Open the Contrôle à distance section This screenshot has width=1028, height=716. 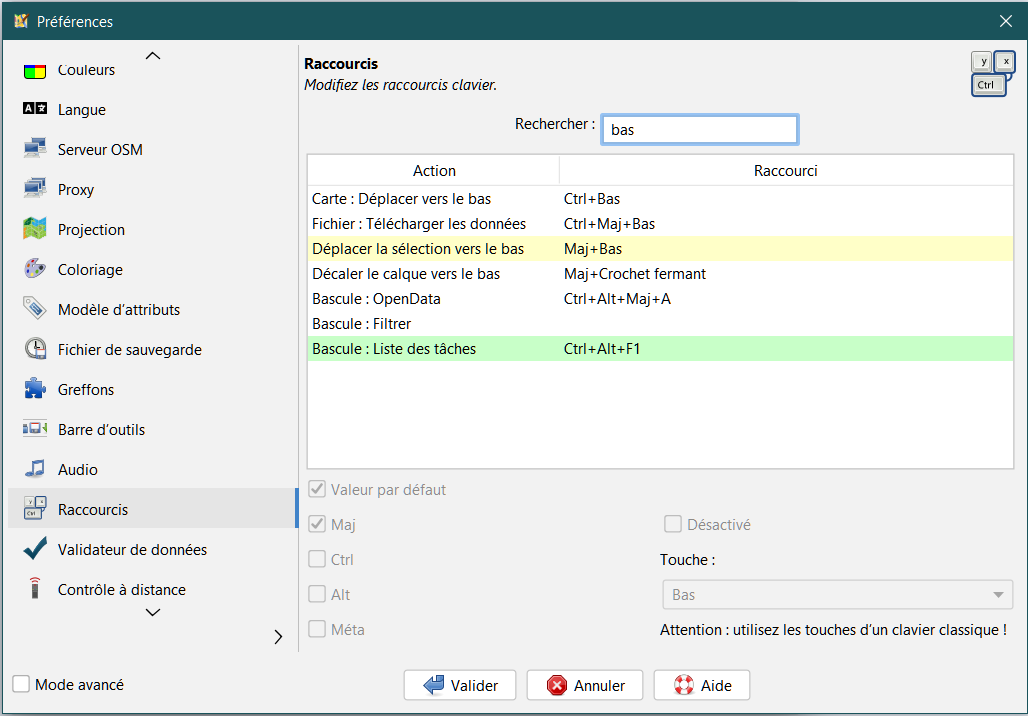[x=121, y=589]
